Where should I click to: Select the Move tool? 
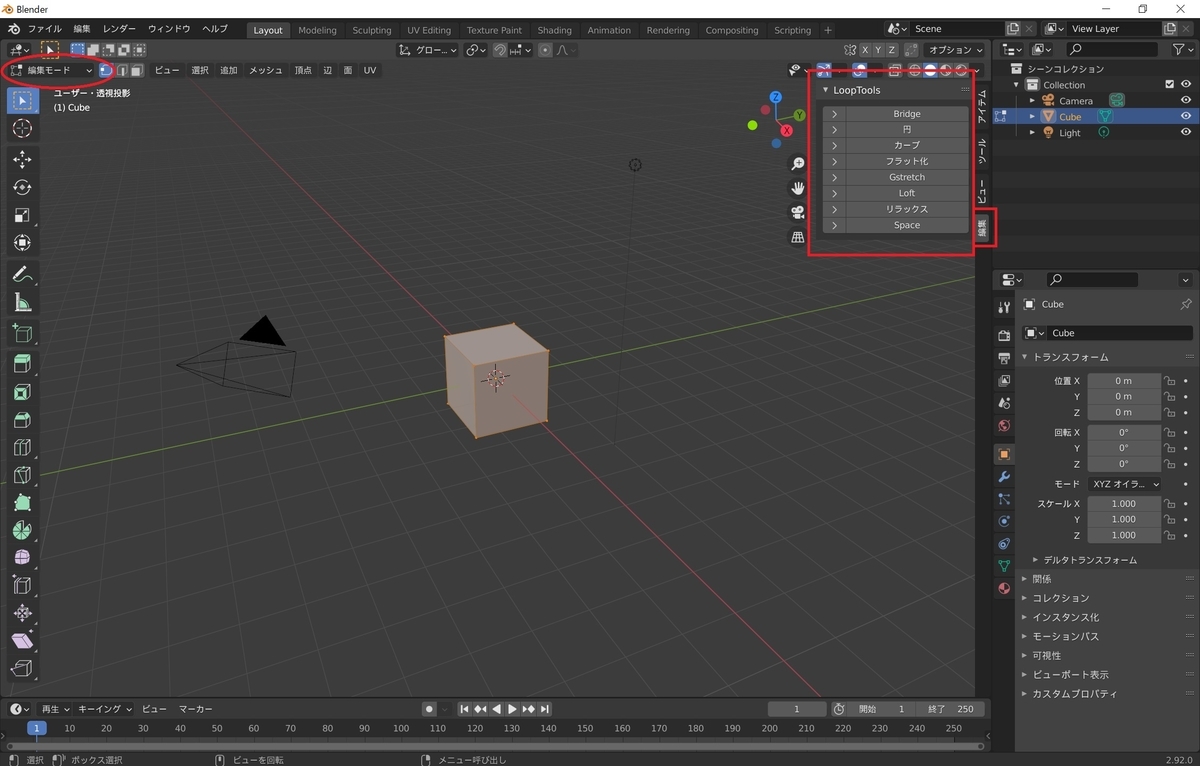pos(22,159)
